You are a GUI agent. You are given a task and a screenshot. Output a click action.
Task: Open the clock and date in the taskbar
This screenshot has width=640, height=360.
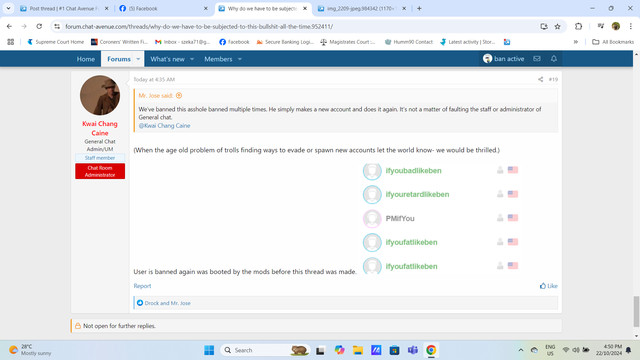pos(609,350)
